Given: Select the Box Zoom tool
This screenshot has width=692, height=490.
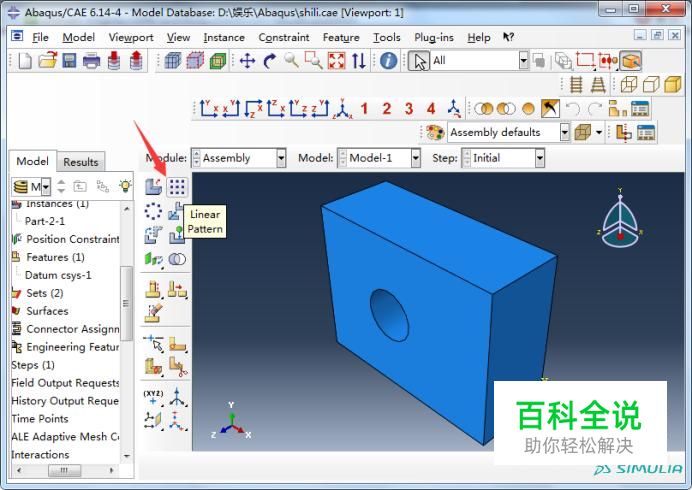Looking at the screenshot, I should click(x=314, y=61).
